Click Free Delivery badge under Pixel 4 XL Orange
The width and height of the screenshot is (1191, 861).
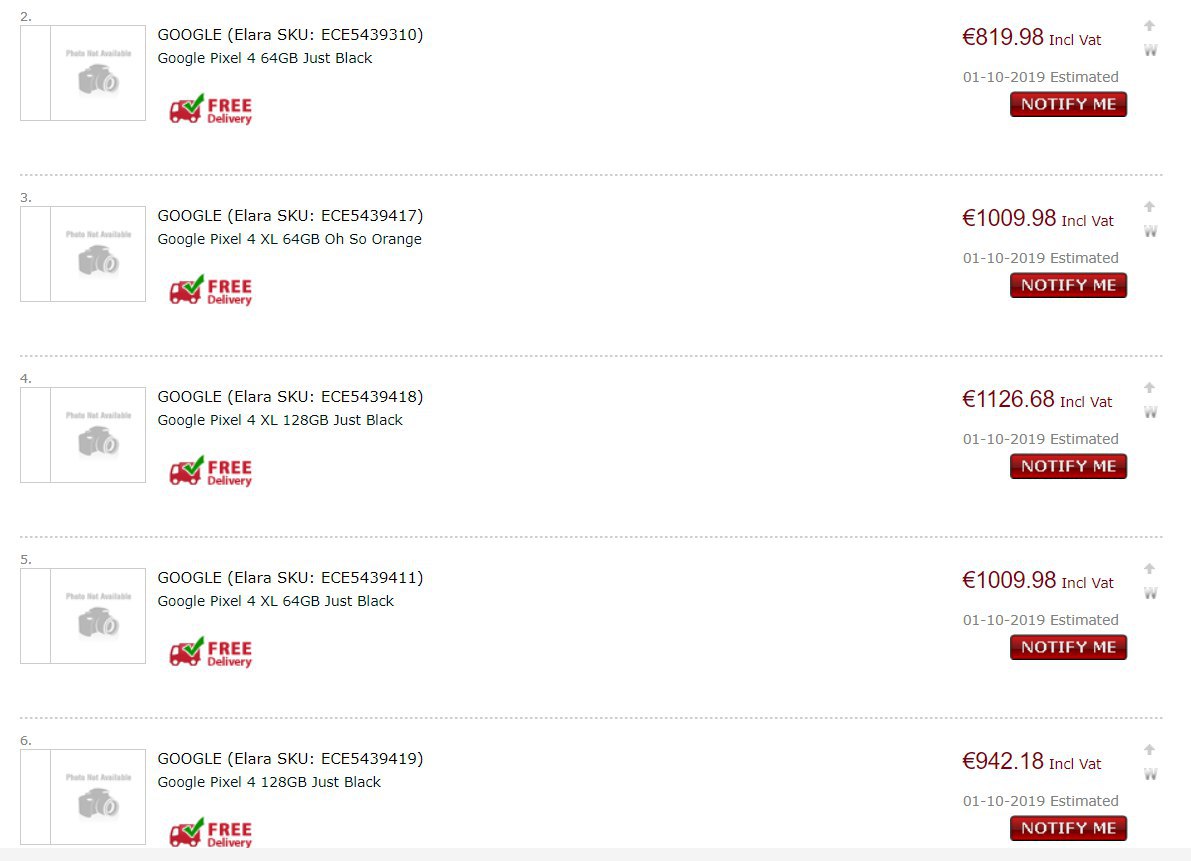210,290
